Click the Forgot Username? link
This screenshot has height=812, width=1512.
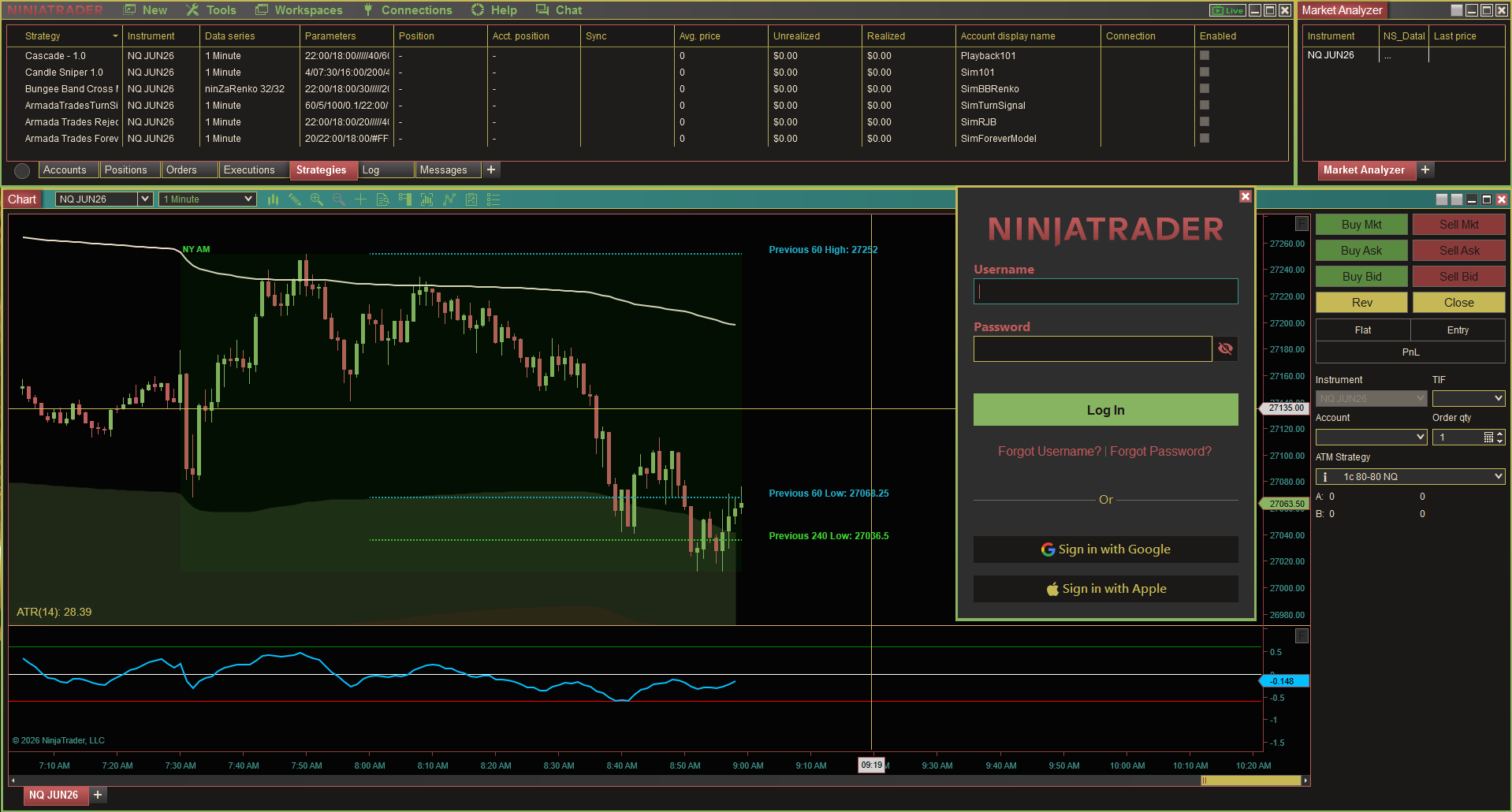click(1049, 451)
